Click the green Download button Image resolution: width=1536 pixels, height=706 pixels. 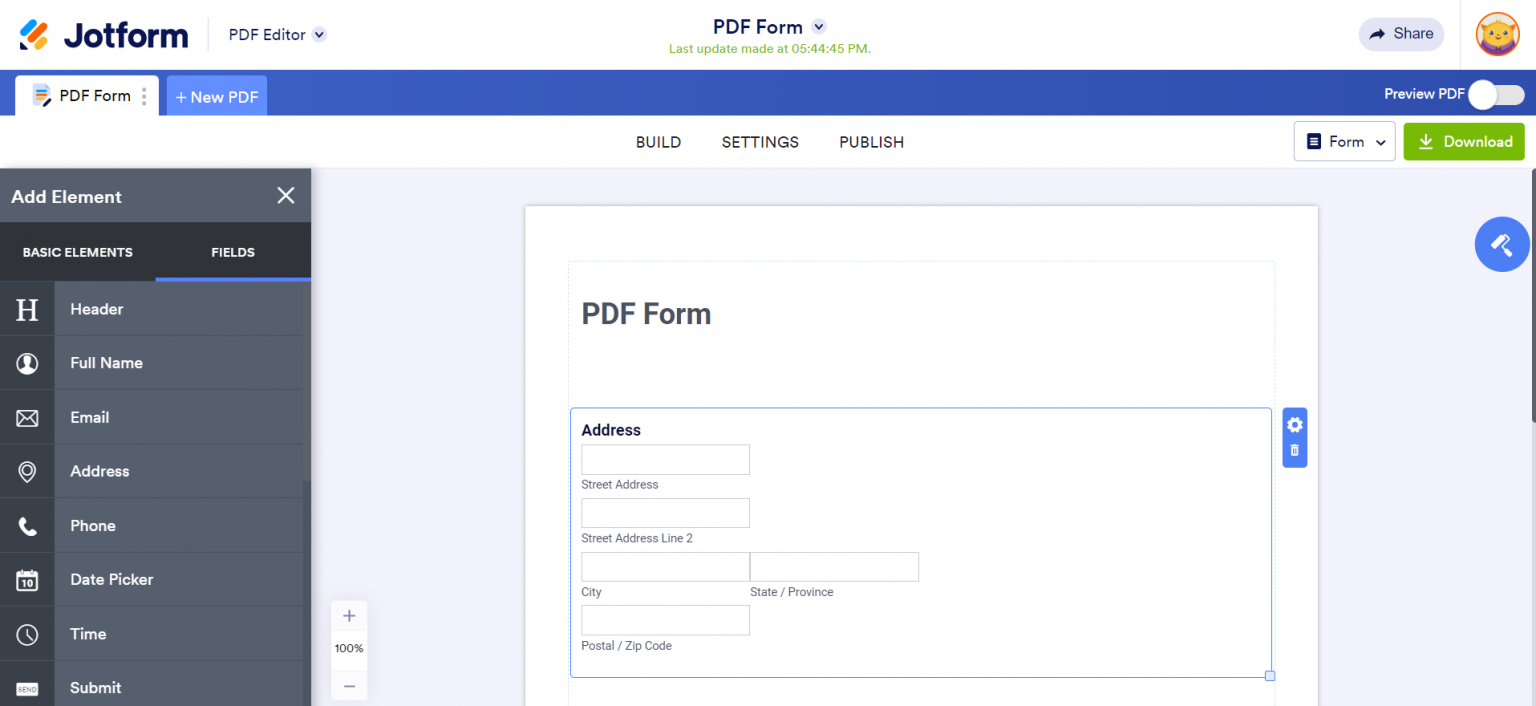[x=1464, y=141]
